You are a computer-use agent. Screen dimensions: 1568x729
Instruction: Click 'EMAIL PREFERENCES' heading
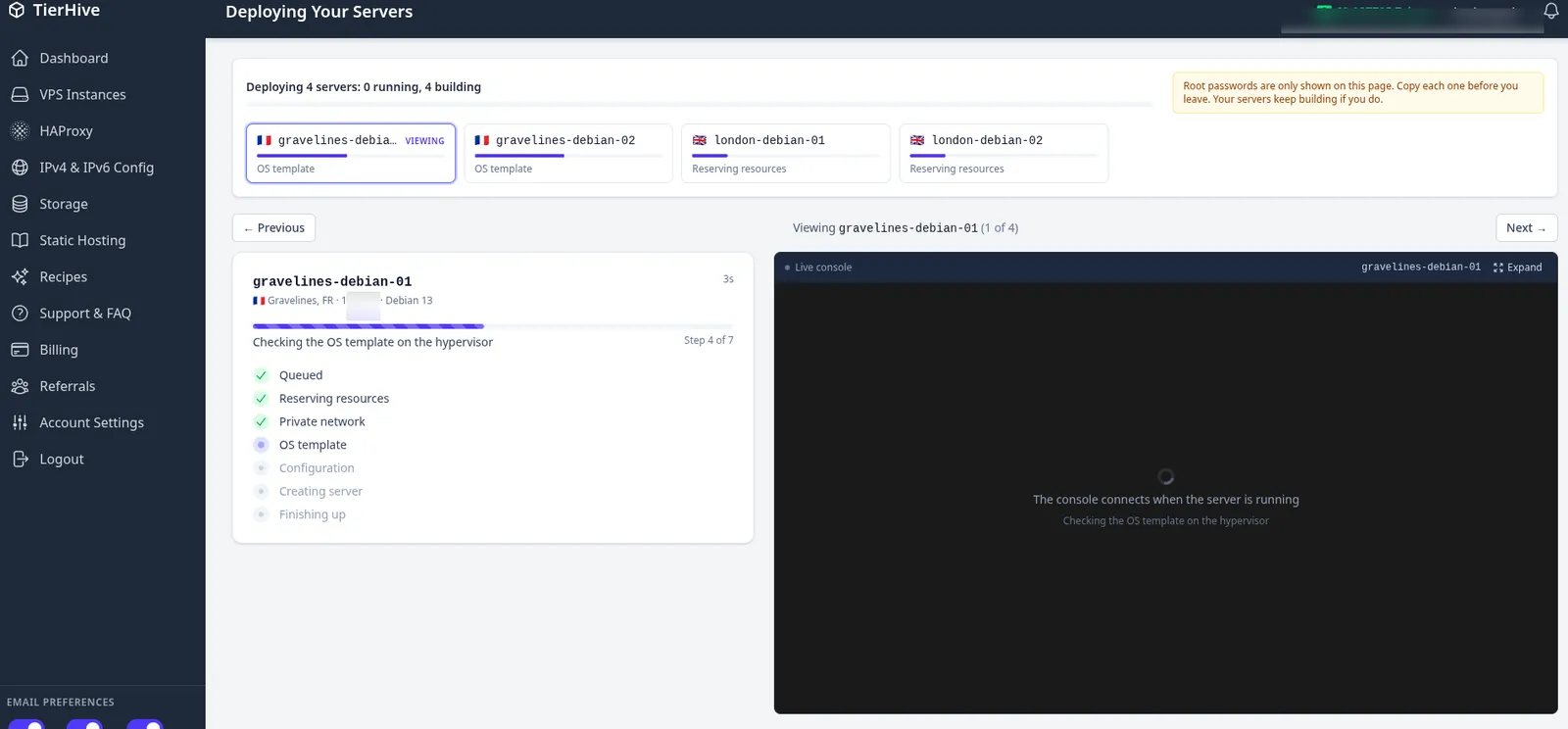click(61, 703)
